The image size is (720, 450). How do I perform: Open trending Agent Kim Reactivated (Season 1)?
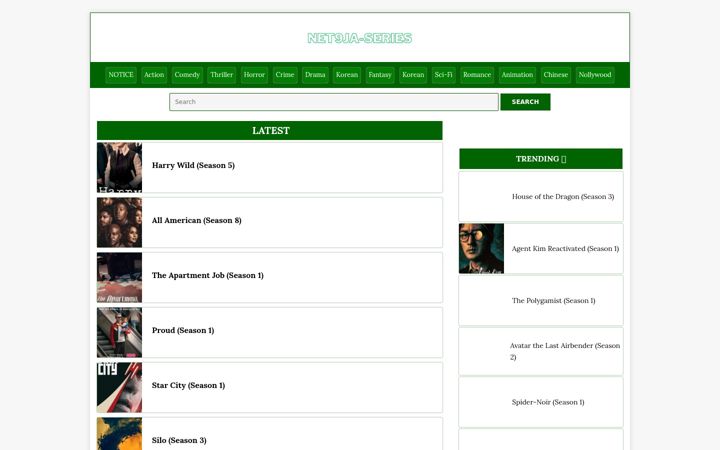[x=565, y=248]
